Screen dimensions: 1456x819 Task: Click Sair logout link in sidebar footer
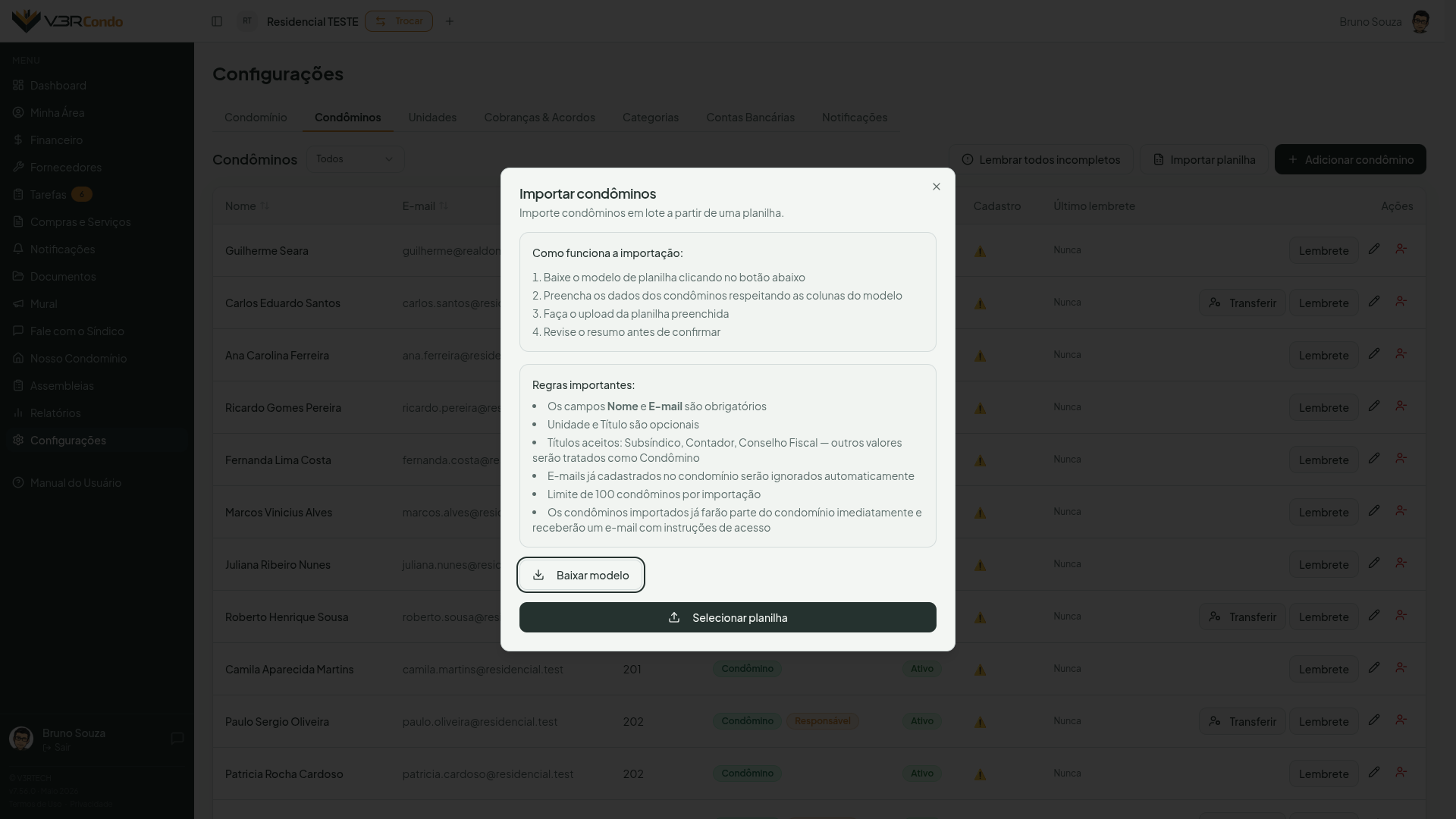point(57,748)
